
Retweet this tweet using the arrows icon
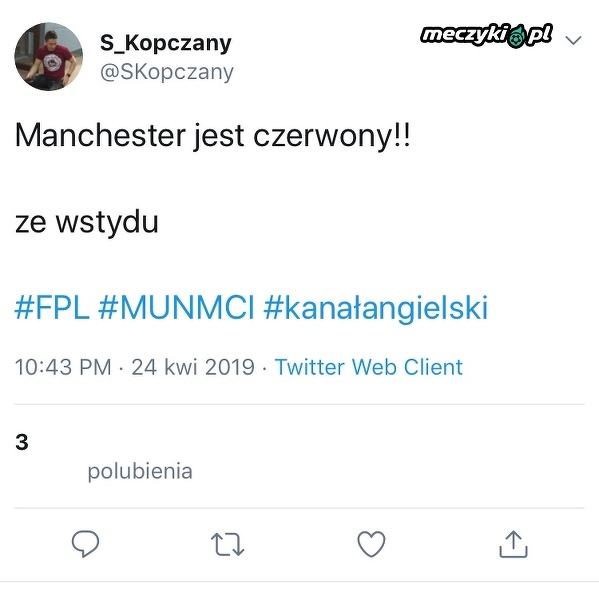coord(227,544)
